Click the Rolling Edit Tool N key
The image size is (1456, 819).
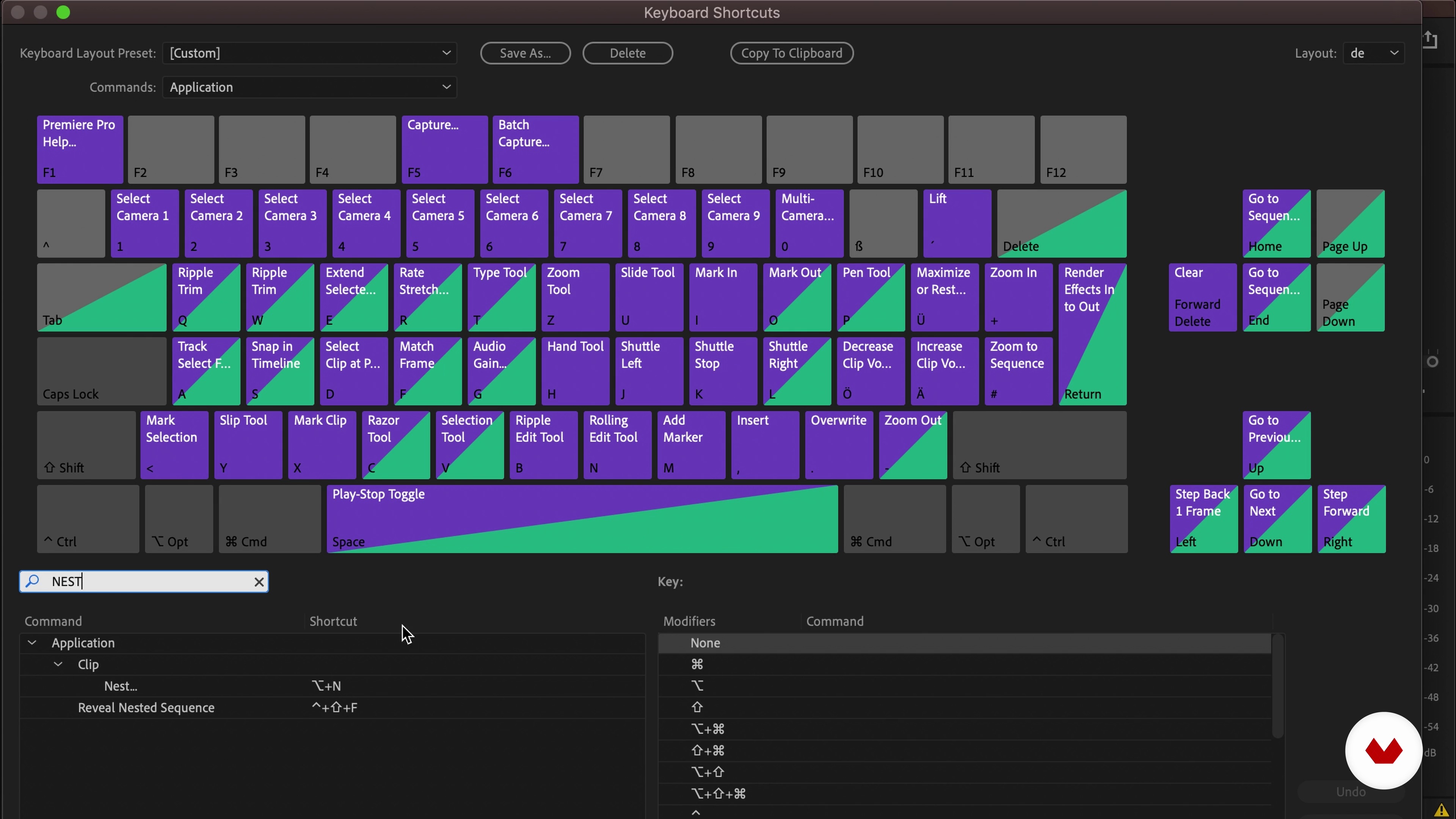[x=617, y=445]
